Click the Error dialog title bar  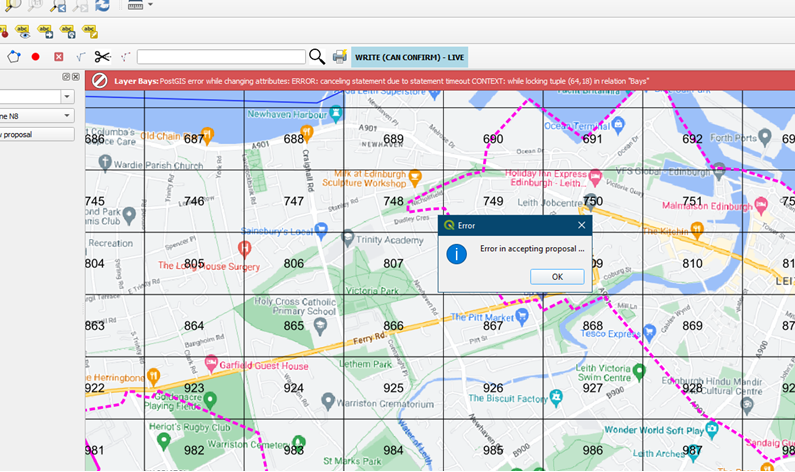tap(515, 225)
